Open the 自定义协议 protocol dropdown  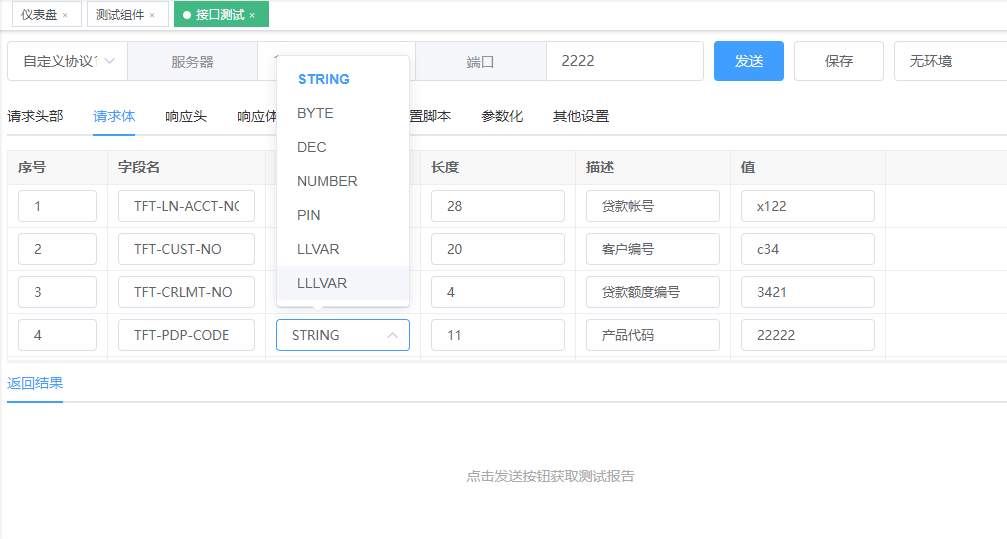(x=67, y=61)
